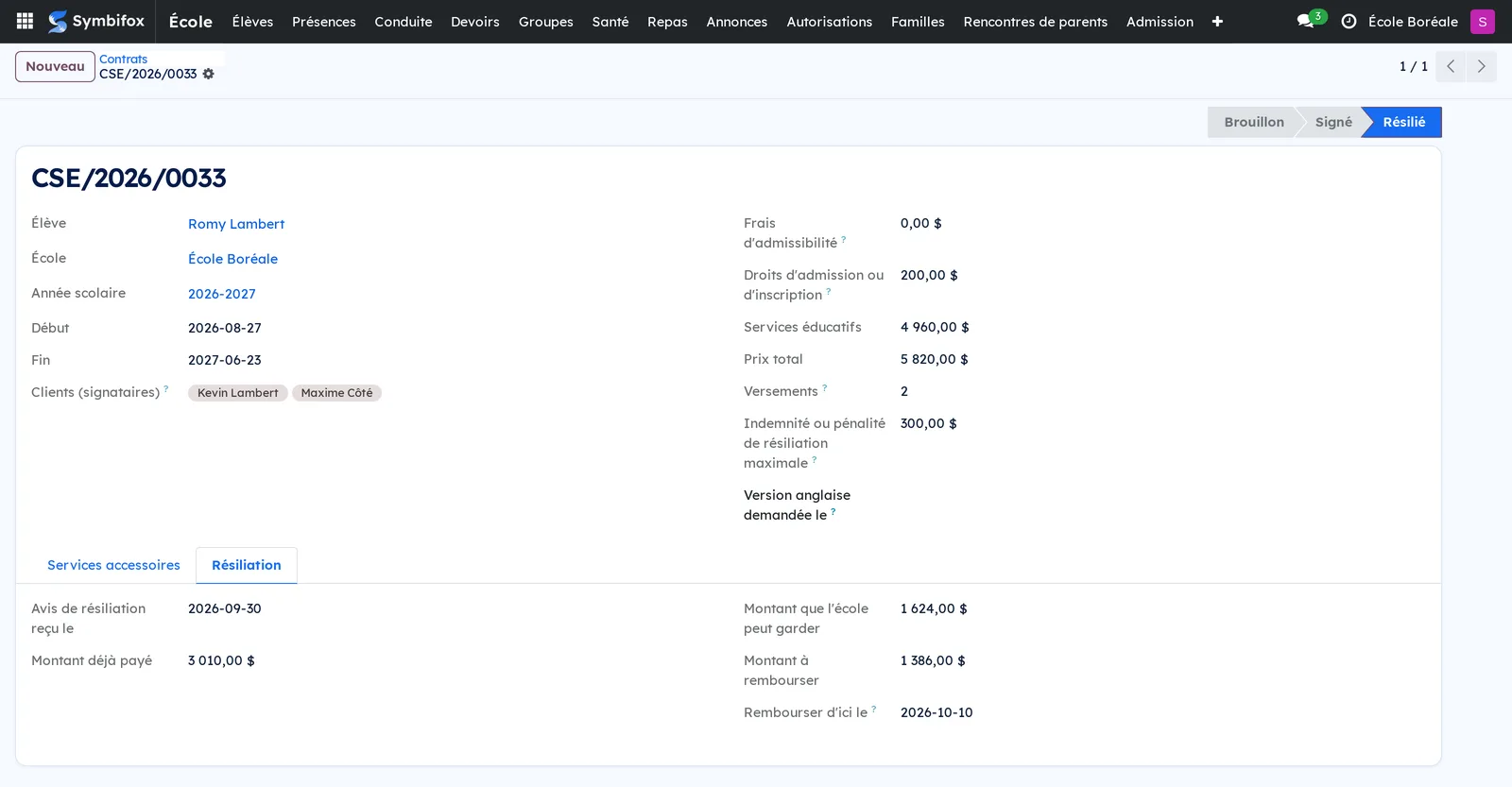Open the user avatar menu
This screenshot has height=787, width=1512.
[x=1482, y=21]
